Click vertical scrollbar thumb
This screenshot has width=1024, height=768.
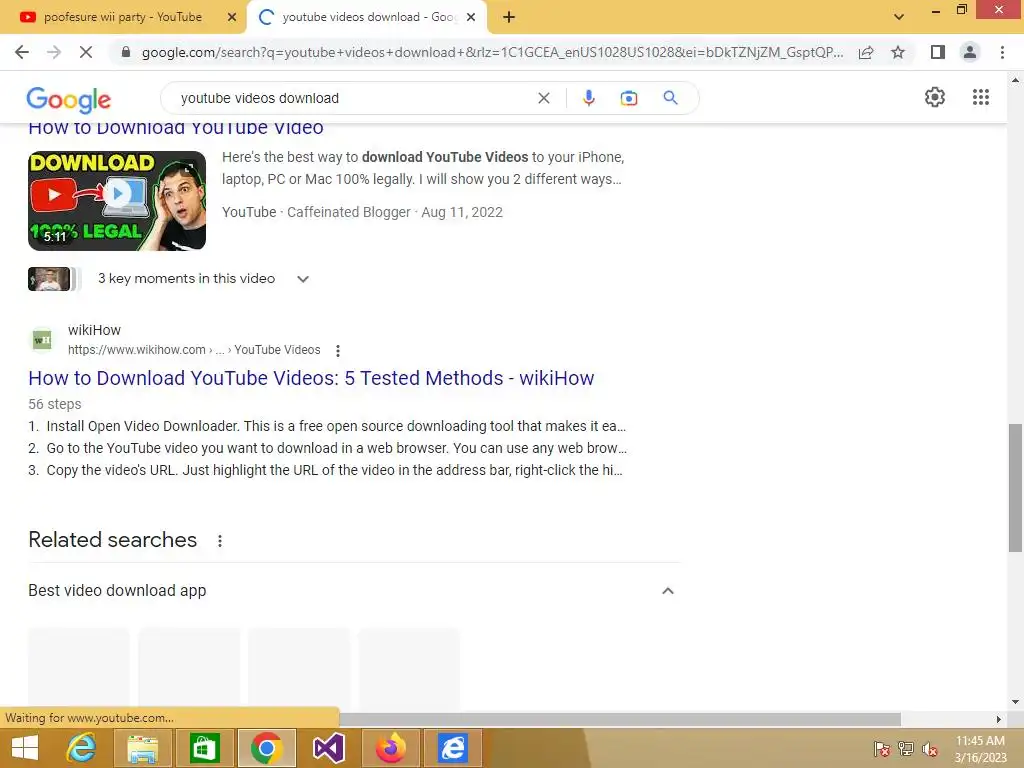click(1015, 488)
